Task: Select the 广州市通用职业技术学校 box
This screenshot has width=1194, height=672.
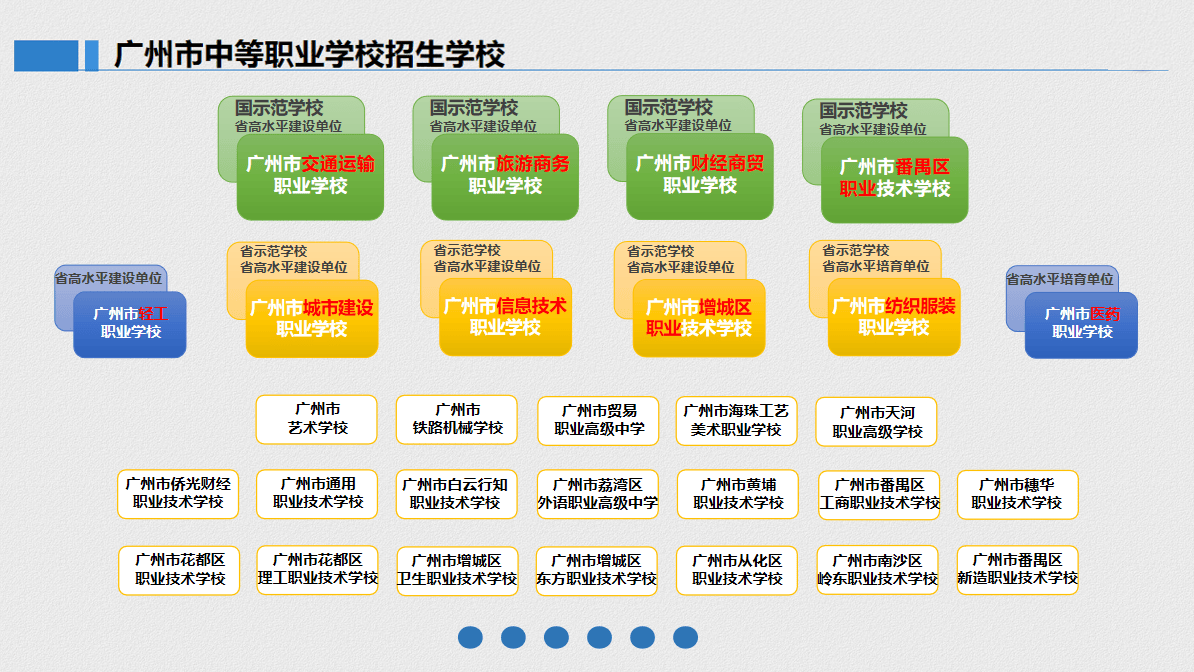Action: [318, 494]
